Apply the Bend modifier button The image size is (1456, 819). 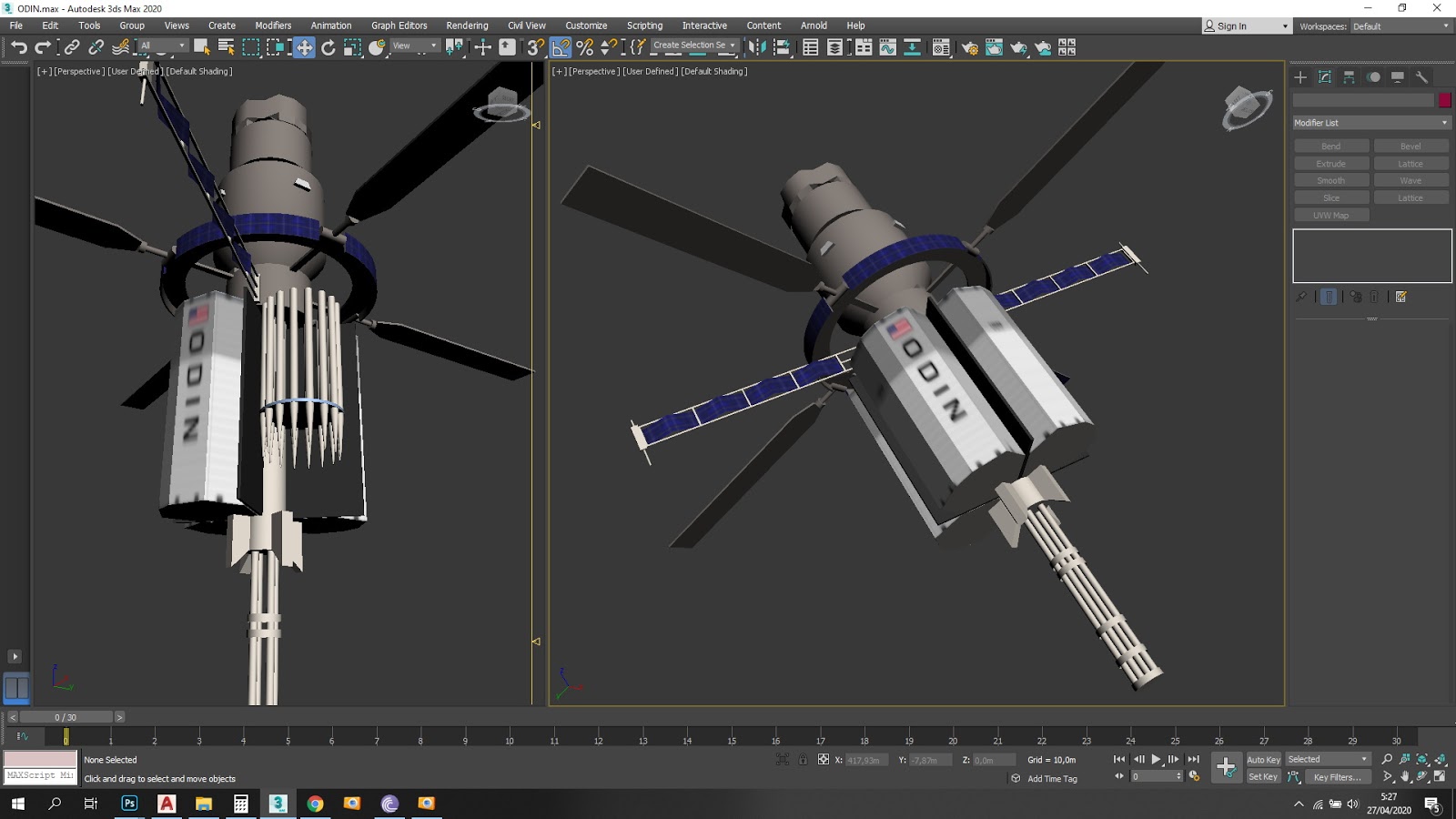tap(1330, 146)
